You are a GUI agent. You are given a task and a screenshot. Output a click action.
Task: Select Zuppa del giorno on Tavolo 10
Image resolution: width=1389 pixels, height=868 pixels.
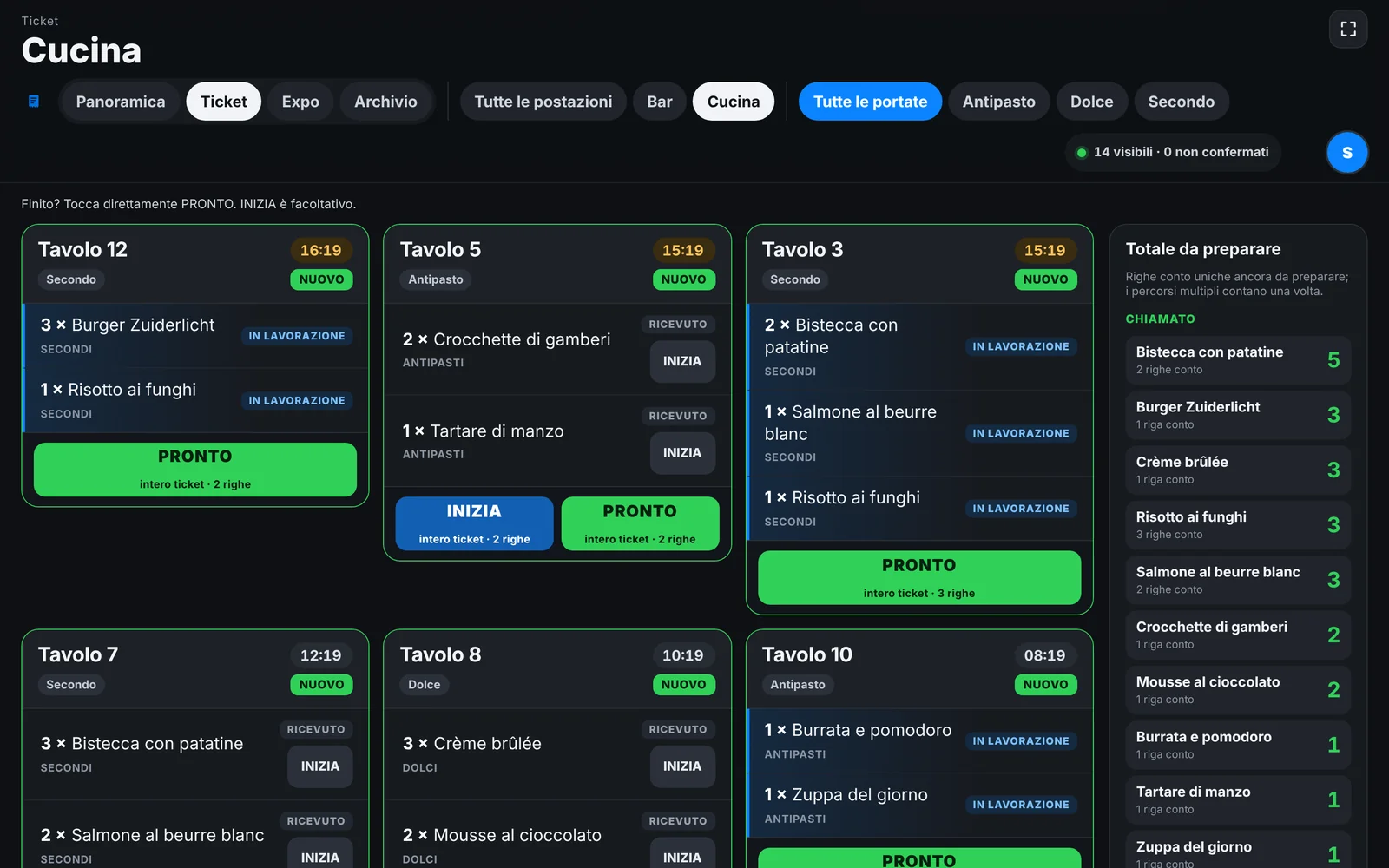[919, 806]
